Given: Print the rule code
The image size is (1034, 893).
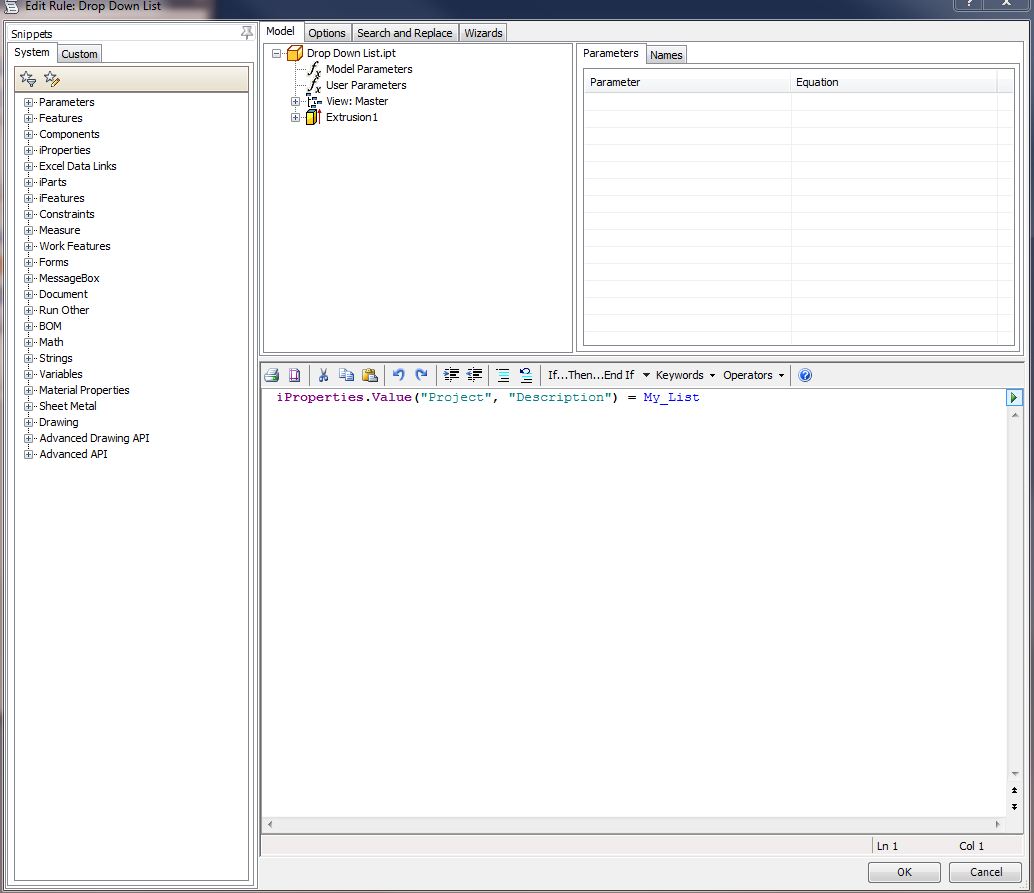Looking at the screenshot, I should [271, 375].
